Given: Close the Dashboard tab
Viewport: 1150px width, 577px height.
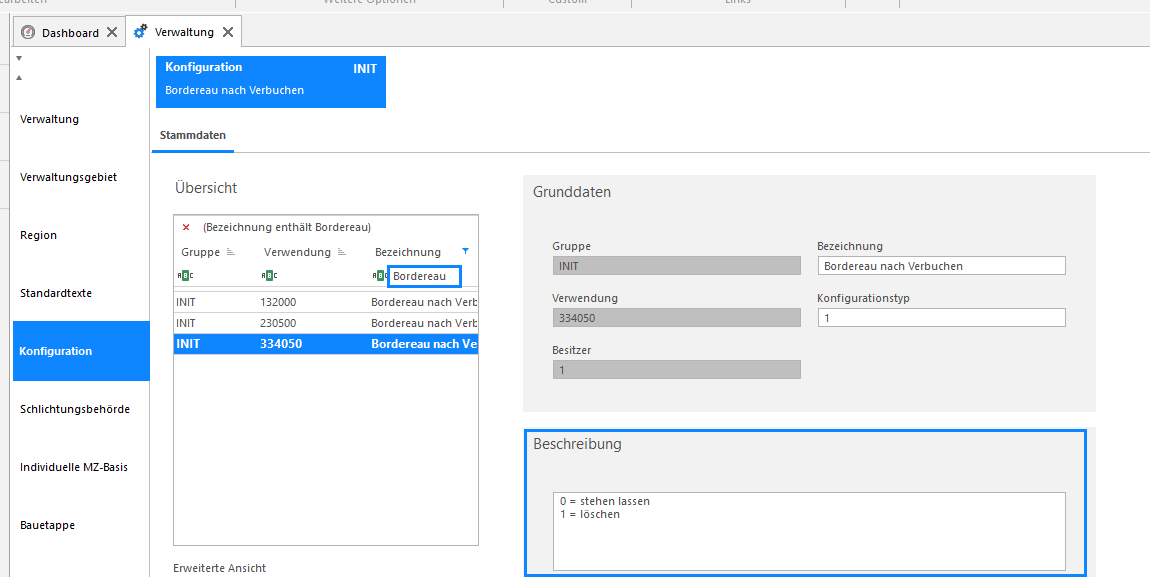Looking at the screenshot, I should 111,32.
